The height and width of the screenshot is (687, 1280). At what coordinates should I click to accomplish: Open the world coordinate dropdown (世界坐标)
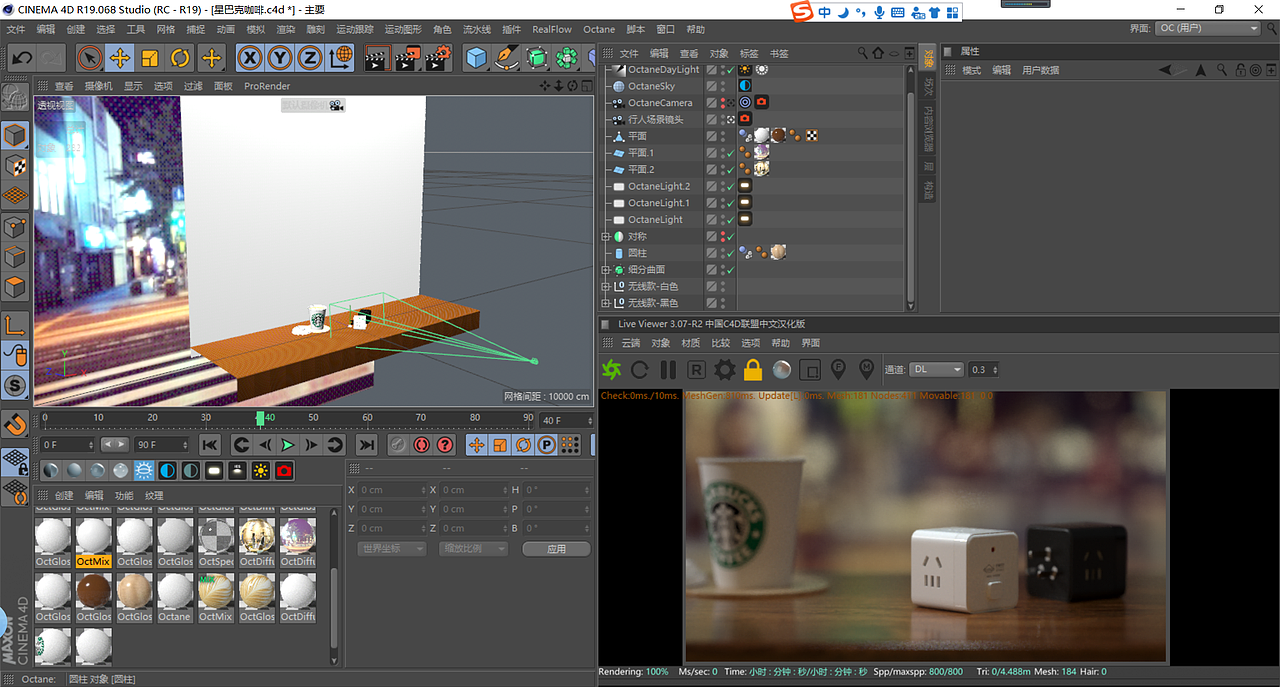pyautogui.click(x=392, y=549)
